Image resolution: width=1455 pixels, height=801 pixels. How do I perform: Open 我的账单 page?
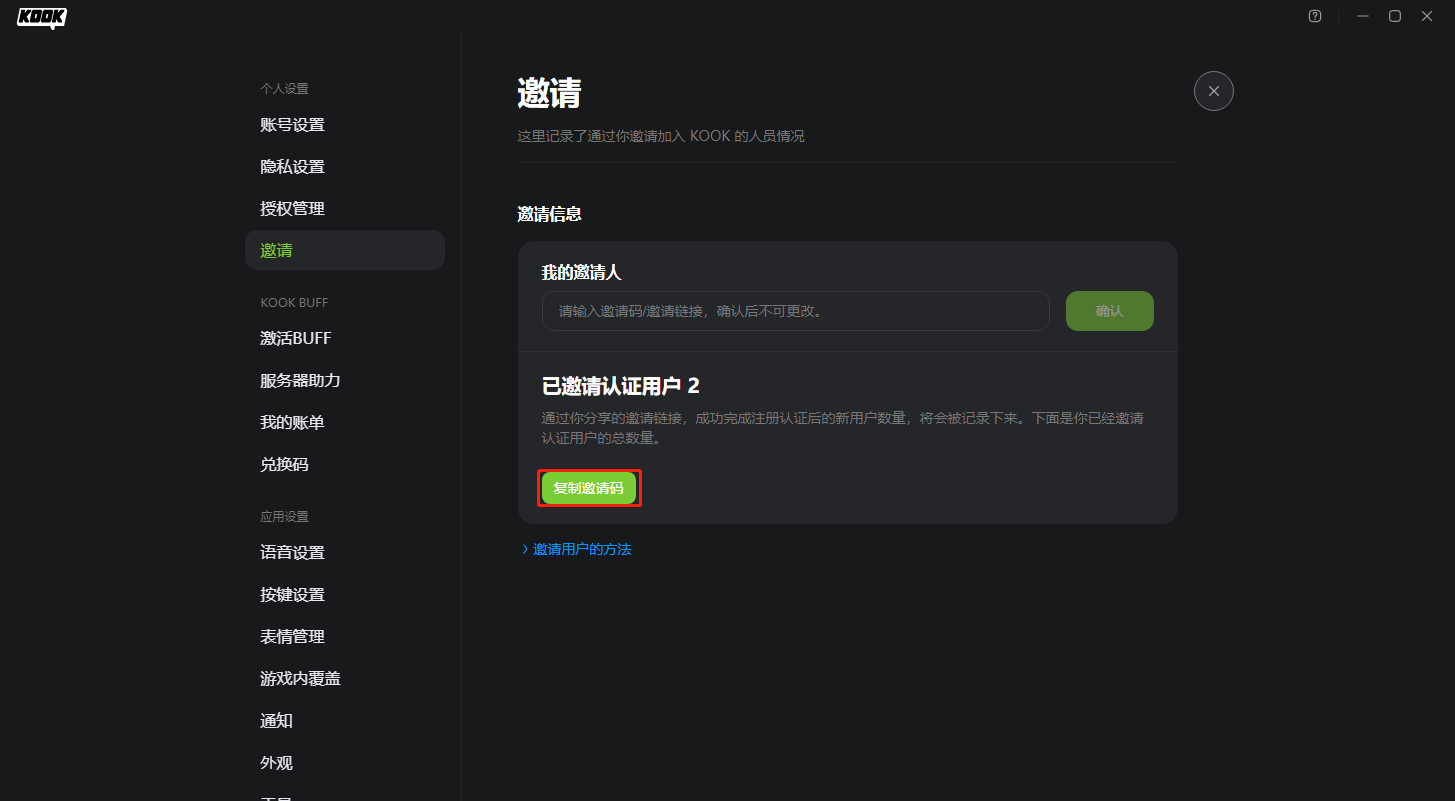pos(345,423)
